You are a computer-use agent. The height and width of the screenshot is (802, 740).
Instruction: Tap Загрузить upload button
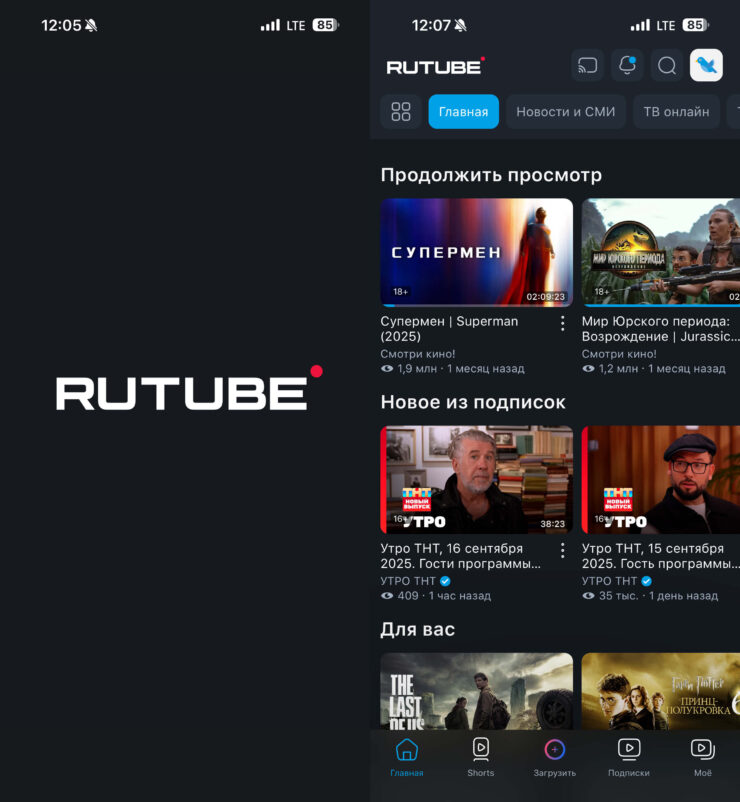tap(554, 758)
